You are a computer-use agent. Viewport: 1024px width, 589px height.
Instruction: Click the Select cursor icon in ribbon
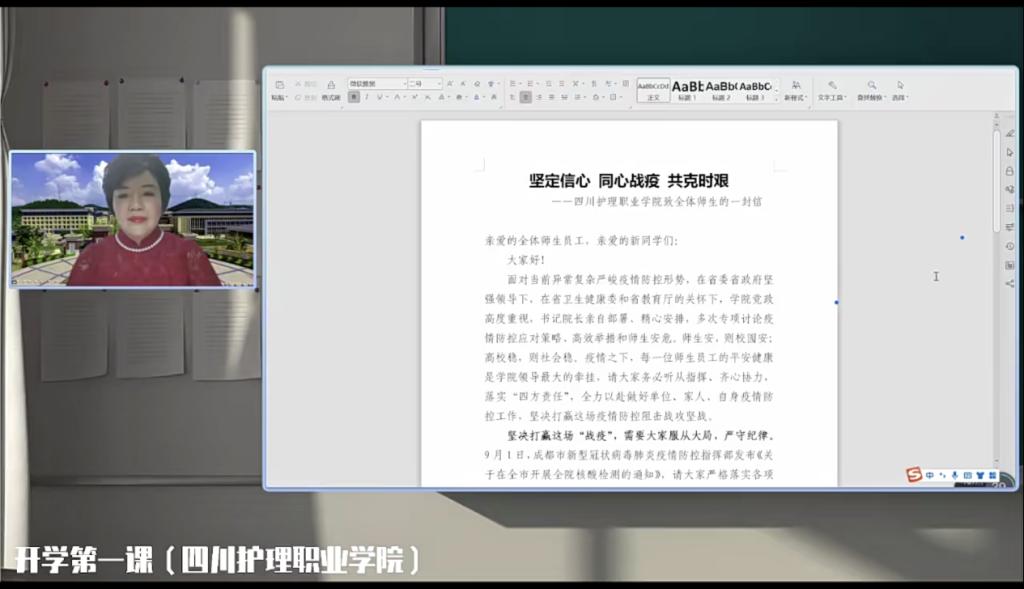900,86
